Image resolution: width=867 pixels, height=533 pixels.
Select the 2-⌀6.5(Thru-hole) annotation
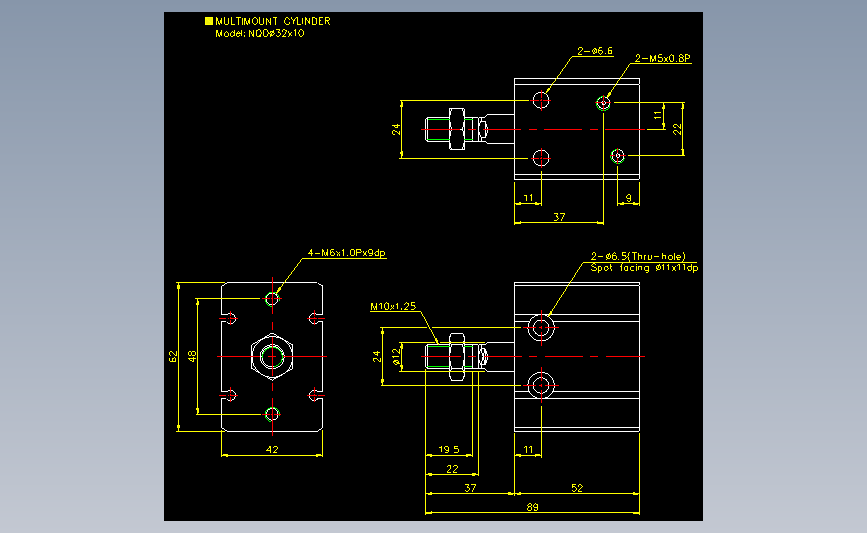click(638, 256)
